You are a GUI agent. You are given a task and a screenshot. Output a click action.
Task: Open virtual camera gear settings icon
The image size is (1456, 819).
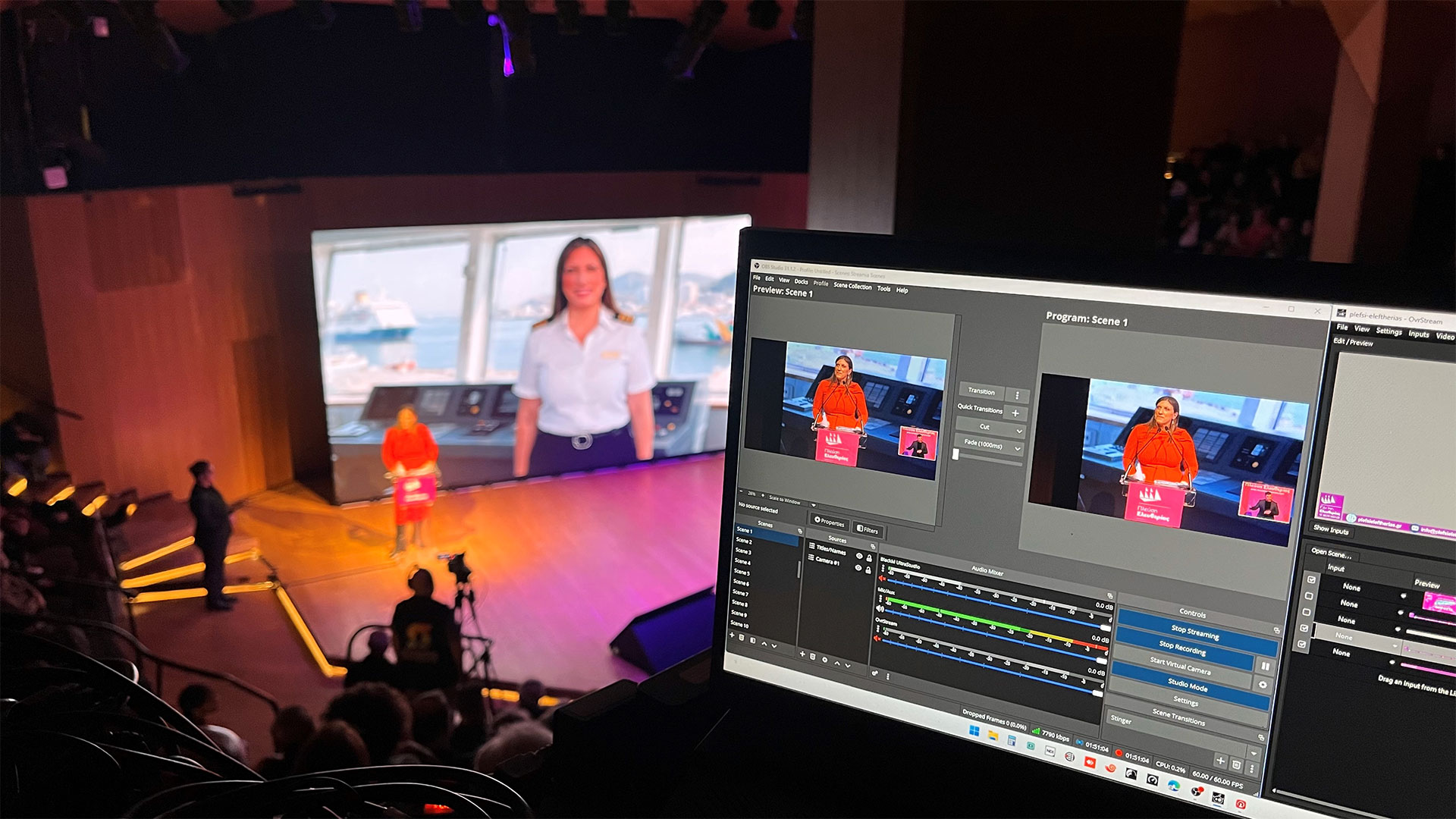(x=1263, y=685)
